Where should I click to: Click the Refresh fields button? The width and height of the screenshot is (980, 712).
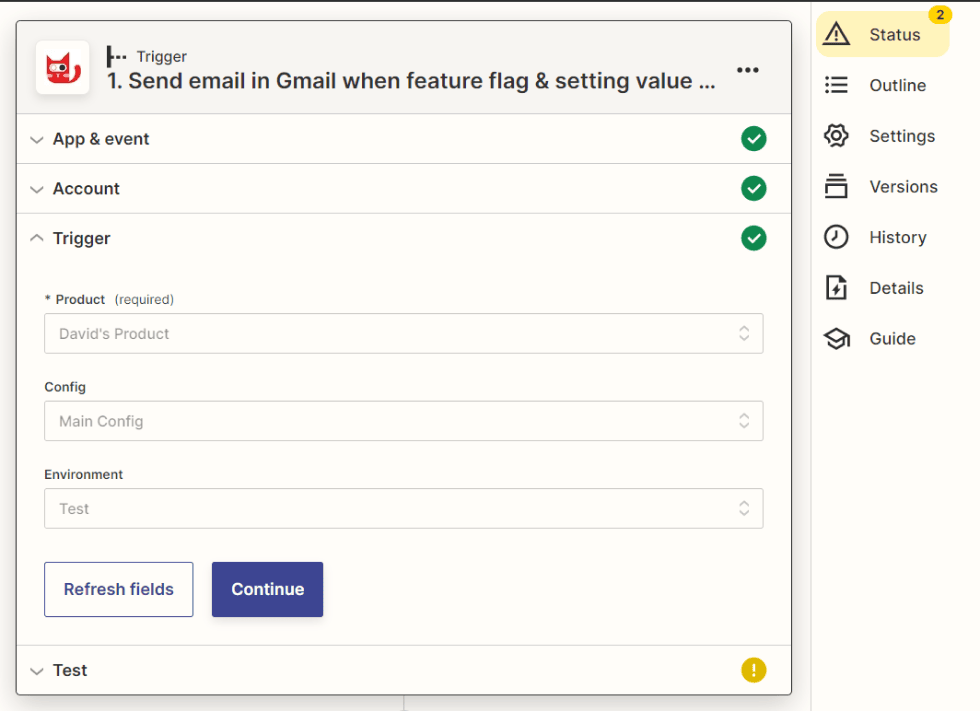[118, 589]
